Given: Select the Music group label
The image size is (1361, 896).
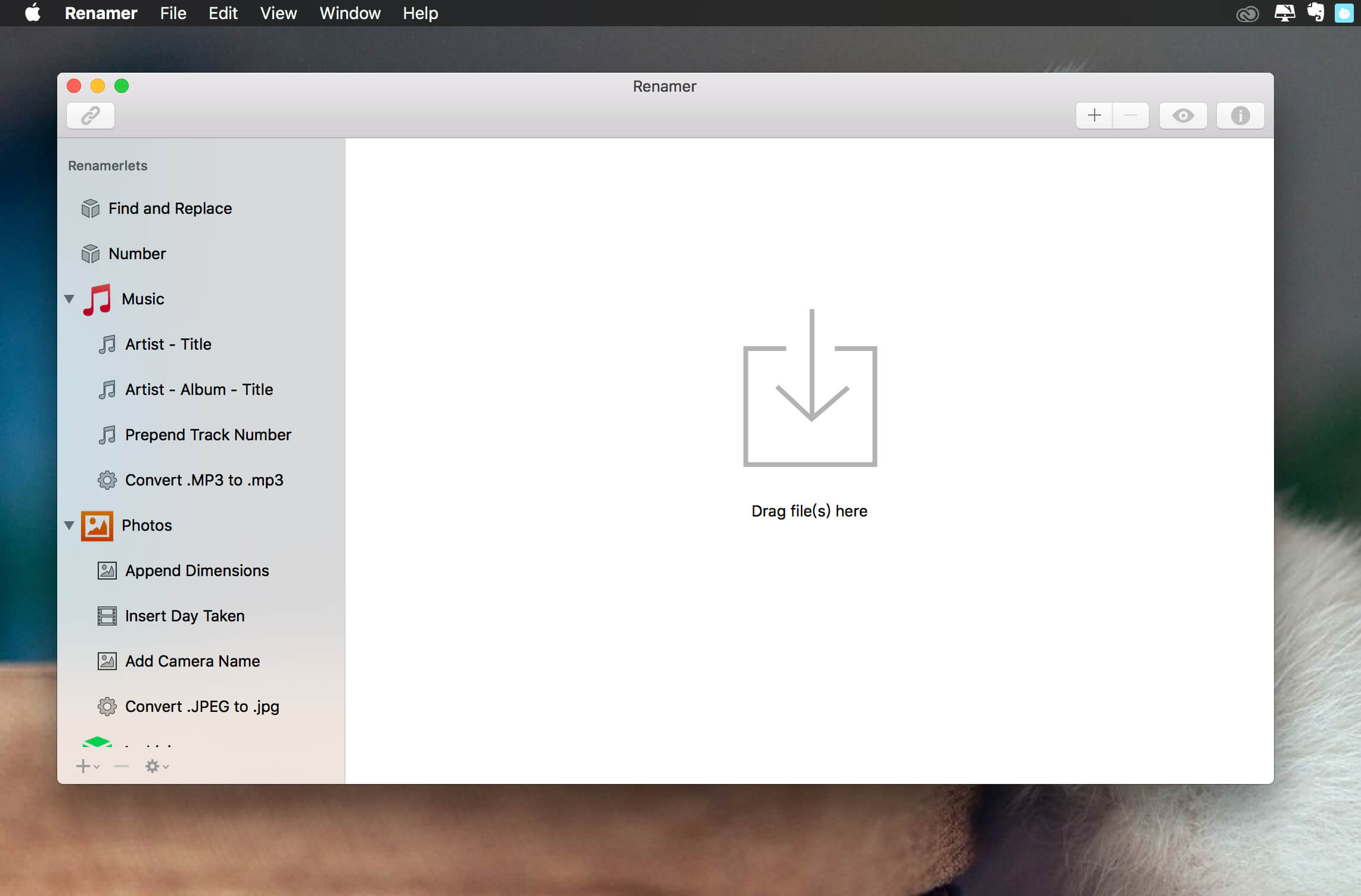Looking at the screenshot, I should click(142, 299).
